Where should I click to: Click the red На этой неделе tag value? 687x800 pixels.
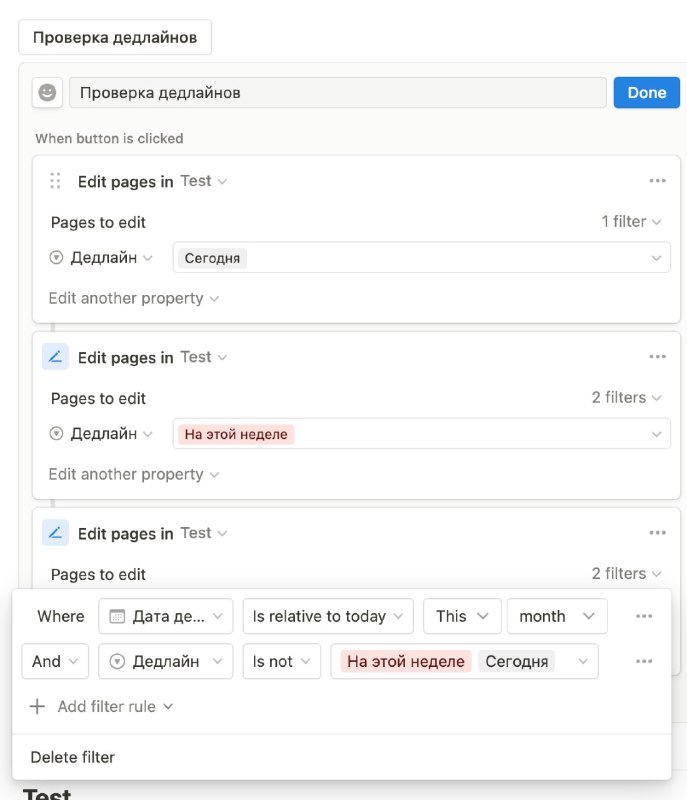coord(236,434)
